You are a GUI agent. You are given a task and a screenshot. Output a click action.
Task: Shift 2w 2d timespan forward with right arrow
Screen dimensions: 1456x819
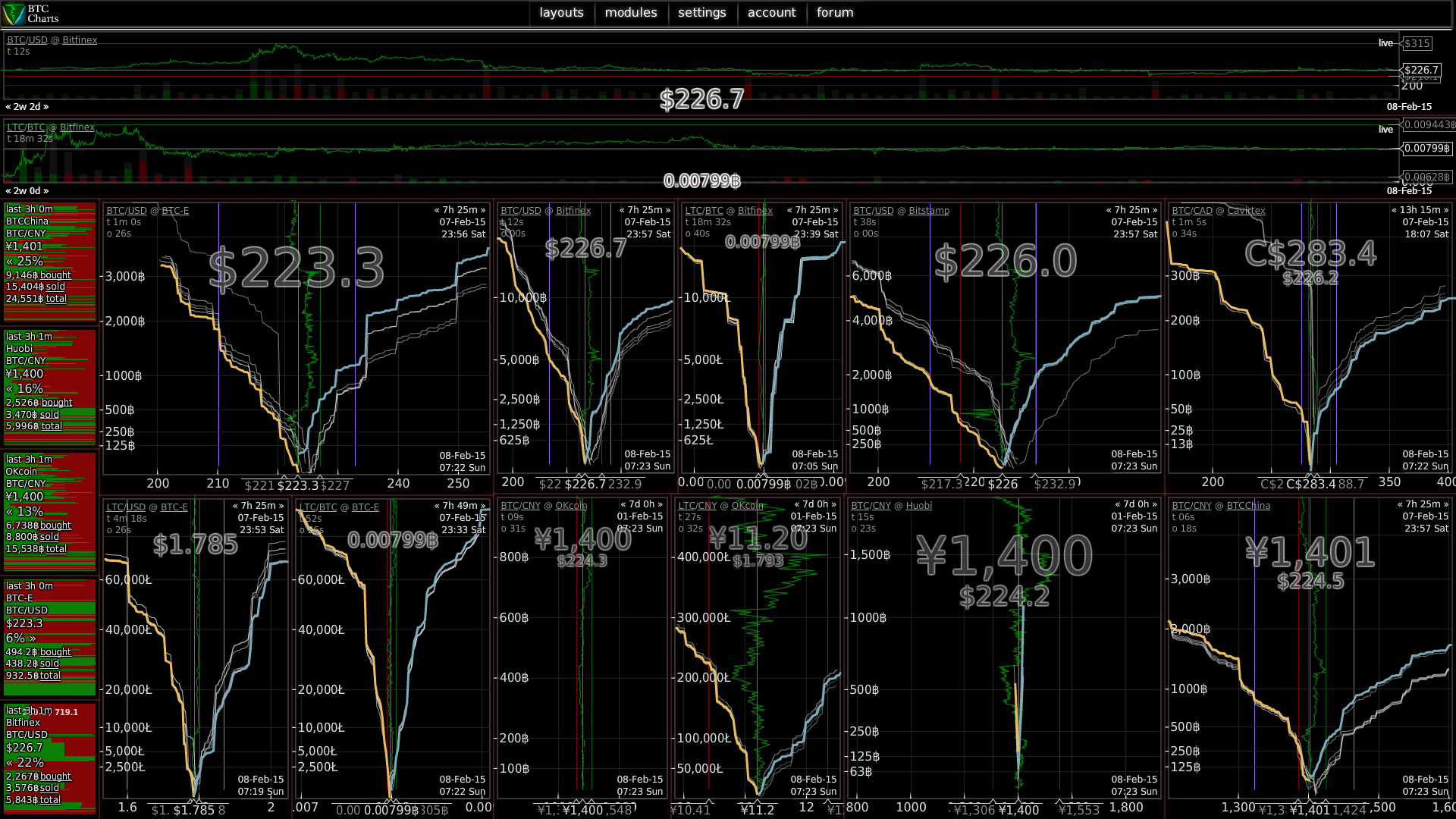click(45, 107)
